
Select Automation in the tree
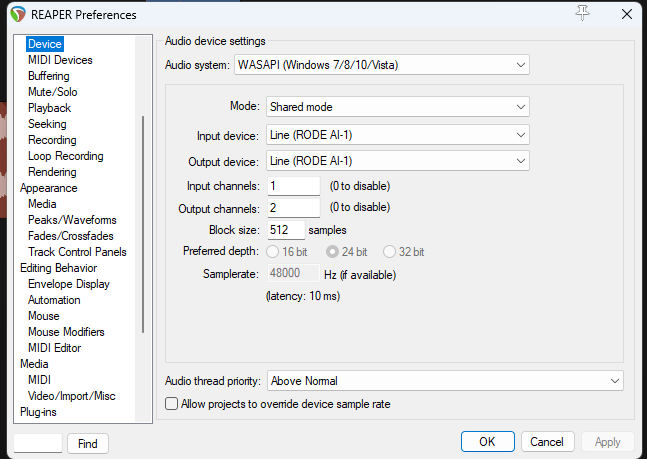click(x=54, y=300)
